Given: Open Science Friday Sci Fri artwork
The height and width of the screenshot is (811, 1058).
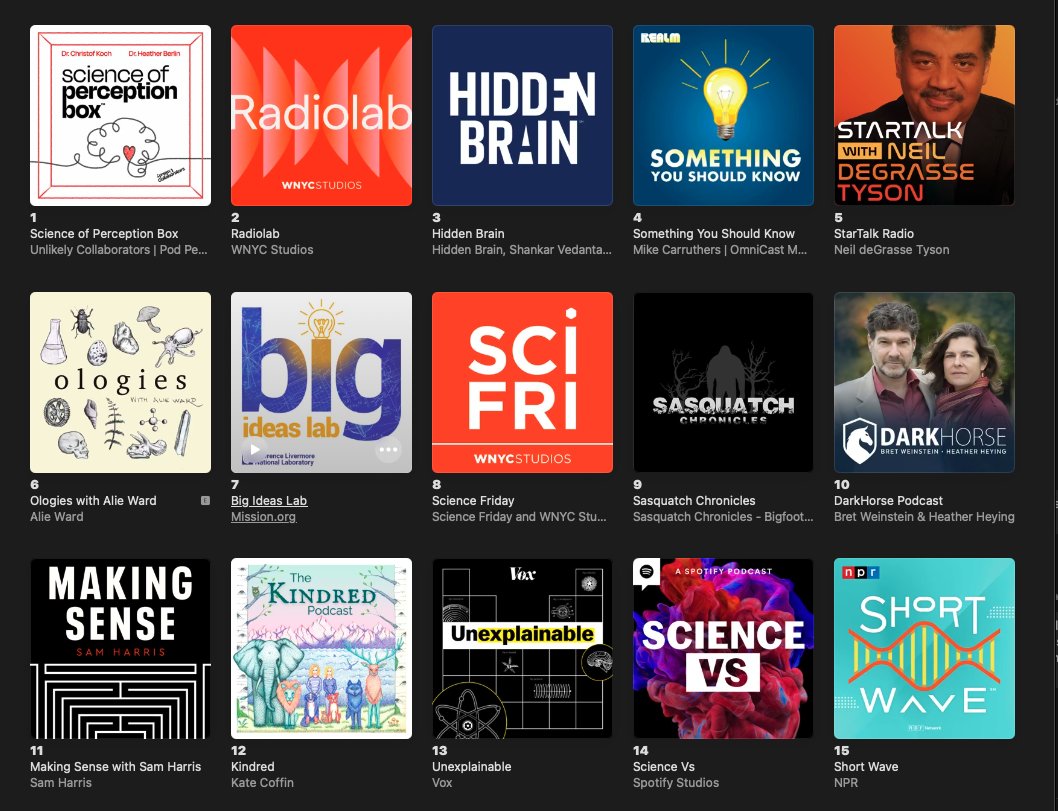Looking at the screenshot, I should click(x=522, y=383).
